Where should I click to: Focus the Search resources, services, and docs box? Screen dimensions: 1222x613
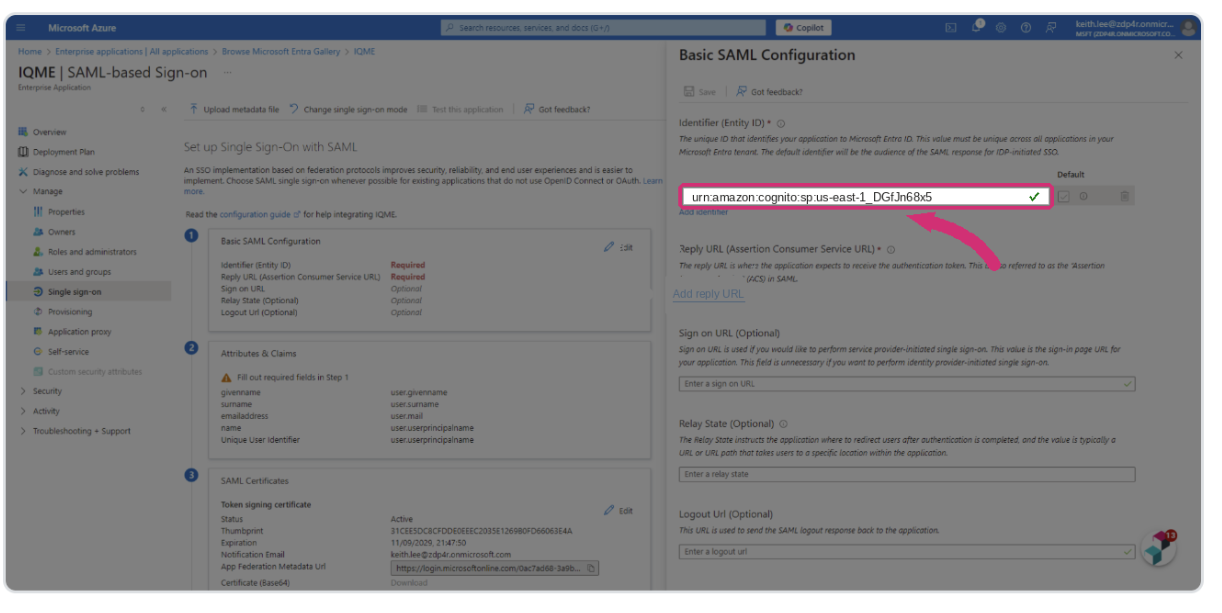(x=604, y=28)
